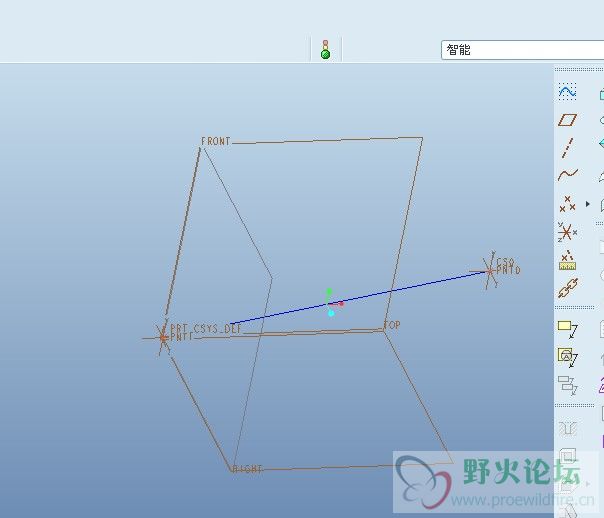Select the Datum Plane tool
Image resolution: width=604 pixels, height=518 pixels.
567,120
